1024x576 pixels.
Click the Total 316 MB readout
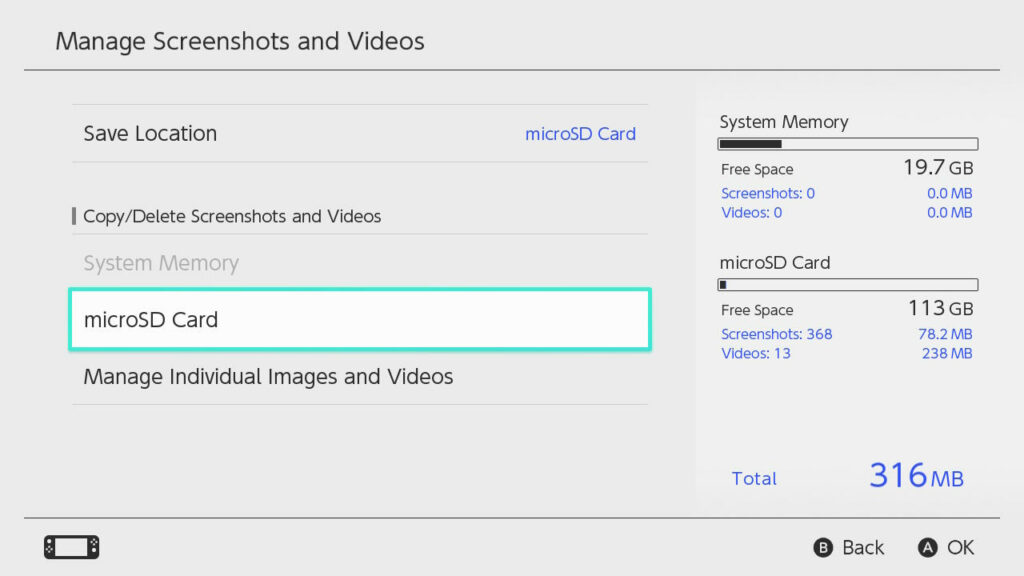[x=848, y=476]
